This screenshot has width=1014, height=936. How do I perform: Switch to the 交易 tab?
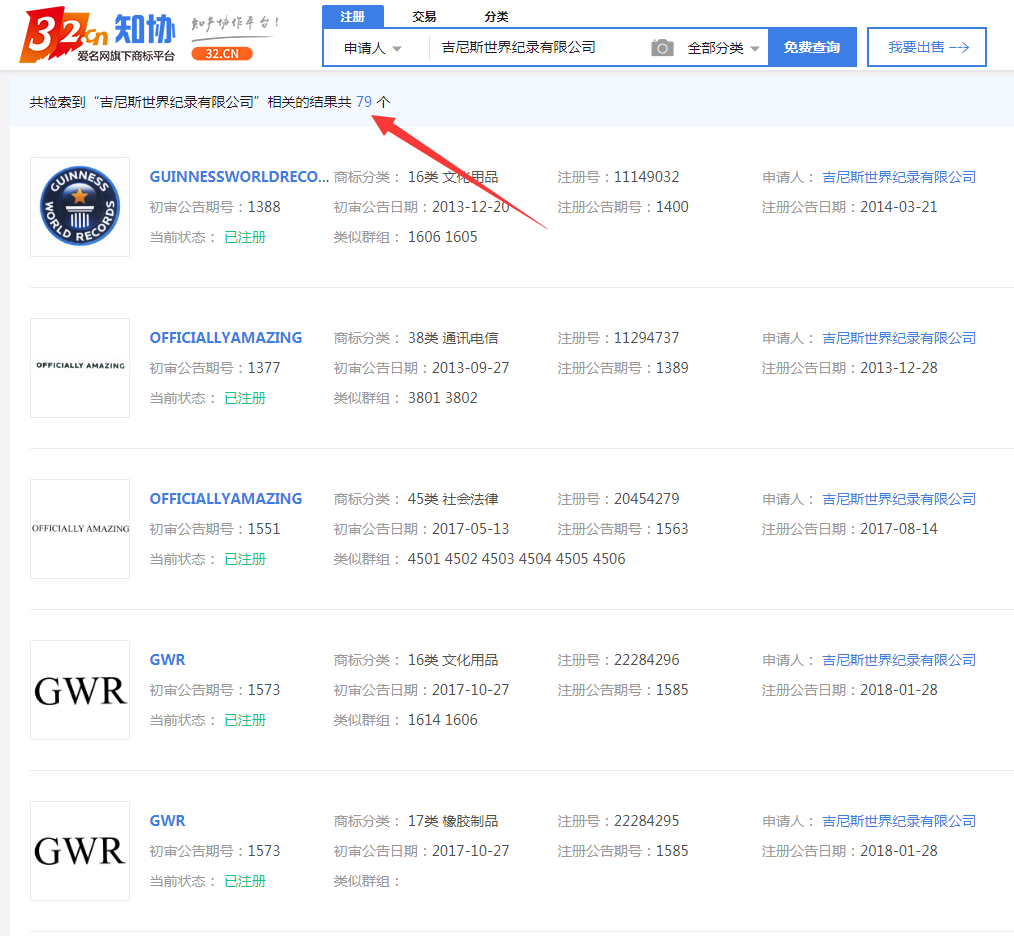424,16
